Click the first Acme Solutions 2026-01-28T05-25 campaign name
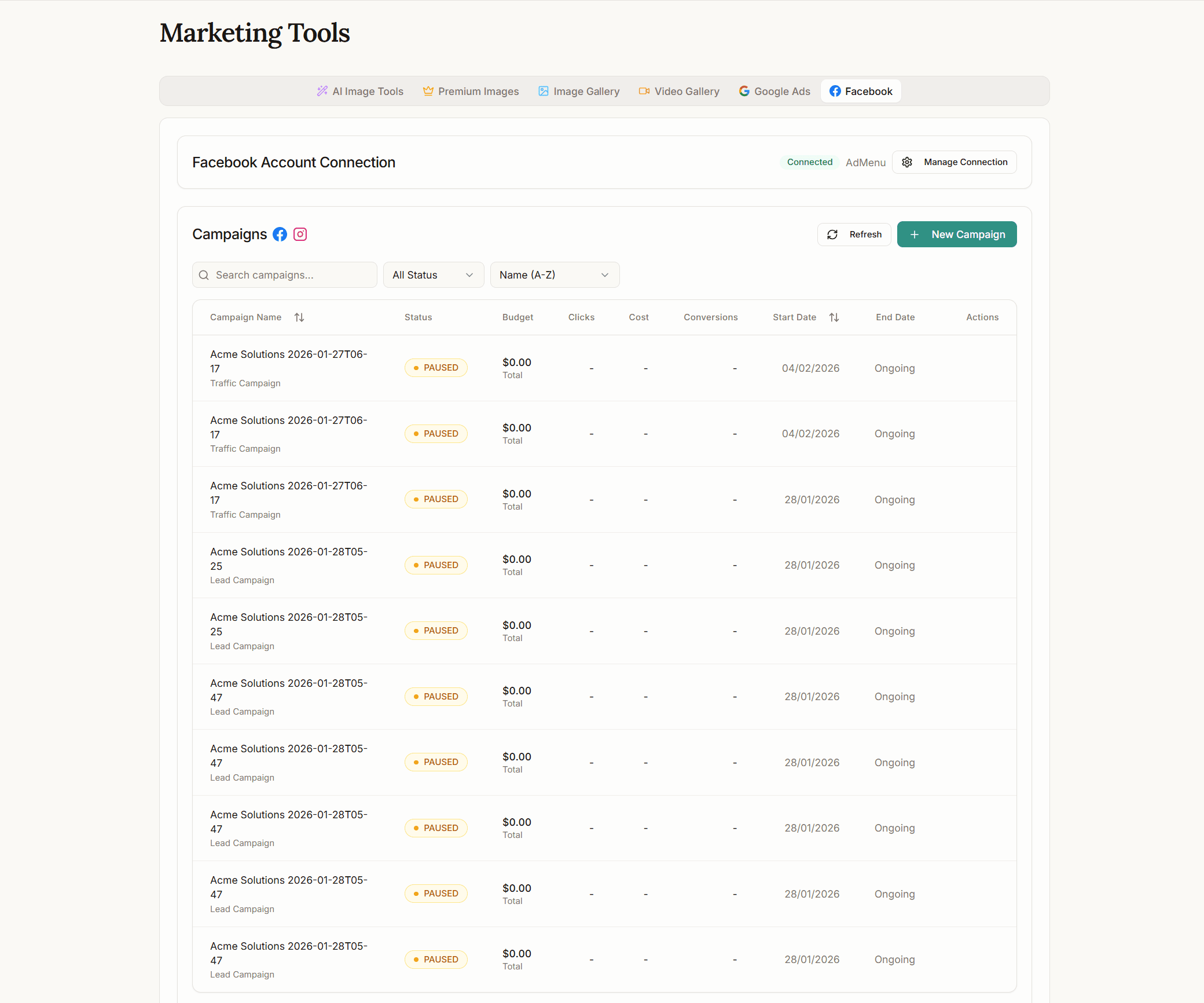The width and height of the screenshot is (1204, 1003). point(289,559)
